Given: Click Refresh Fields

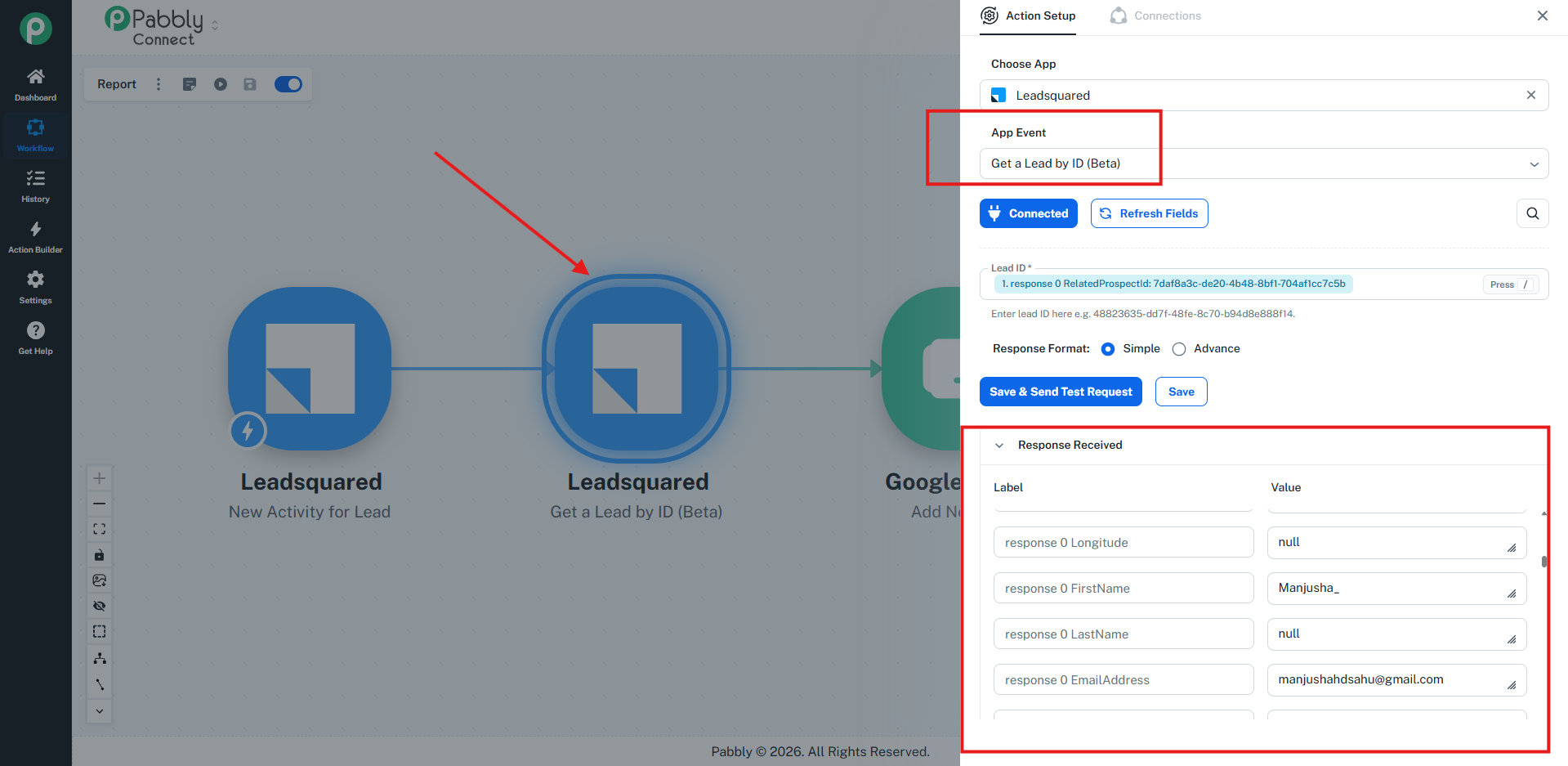Looking at the screenshot, I should click(x=1149, y=213).
